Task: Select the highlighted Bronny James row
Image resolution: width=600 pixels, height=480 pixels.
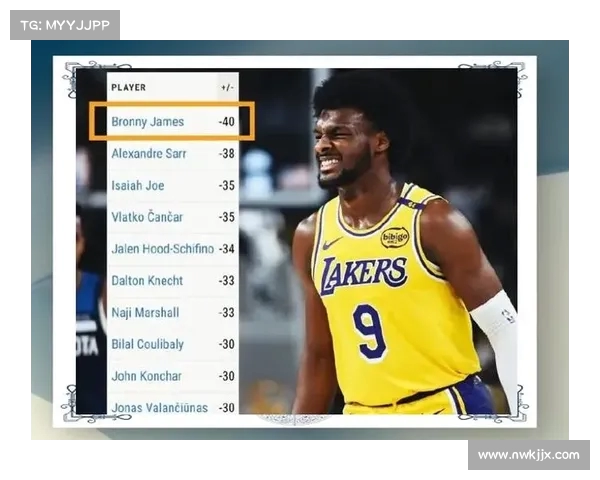Action: pos(171,121)
